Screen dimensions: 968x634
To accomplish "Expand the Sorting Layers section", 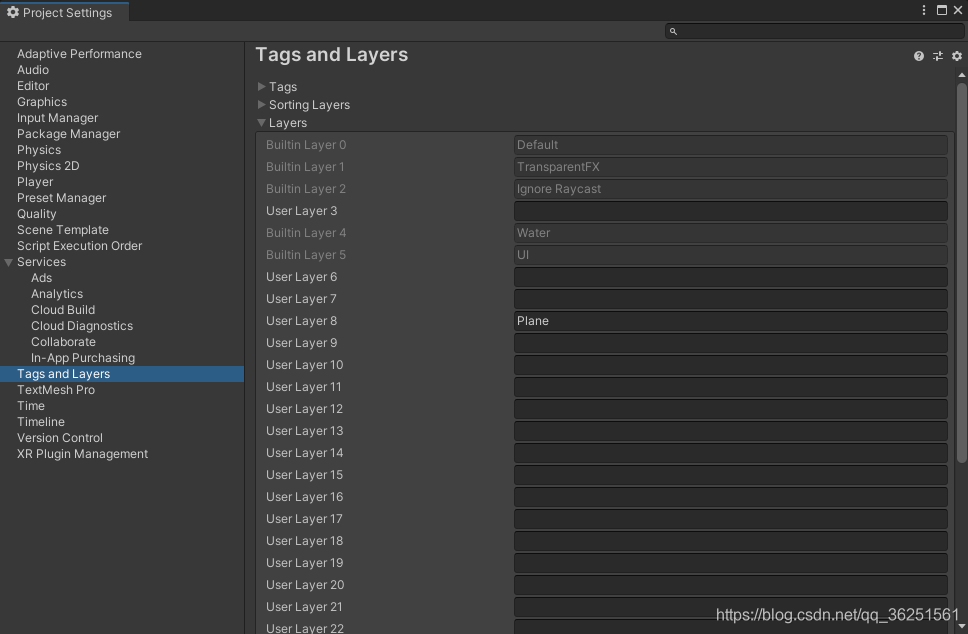I will pos(261,104).
